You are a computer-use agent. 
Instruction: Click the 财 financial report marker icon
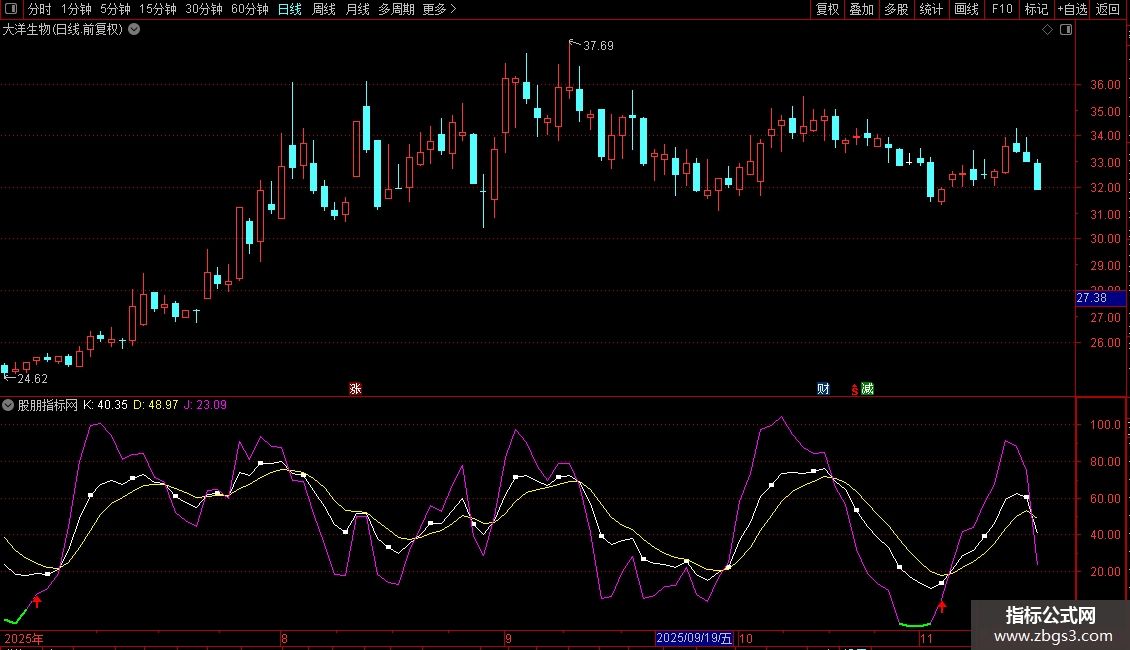point(823,389)
